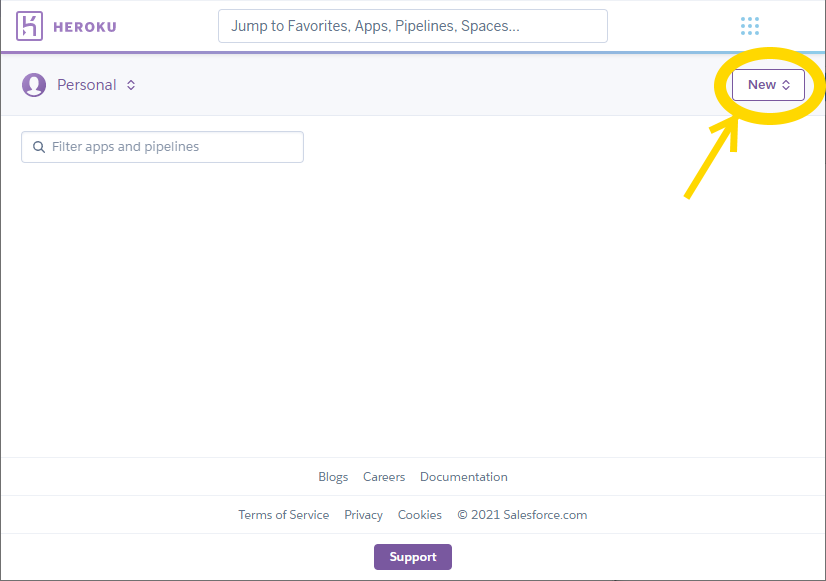This screenshot has width=826, height=581.
Task: Click the HEROKU wordmark text
Action: click(85, 27)
